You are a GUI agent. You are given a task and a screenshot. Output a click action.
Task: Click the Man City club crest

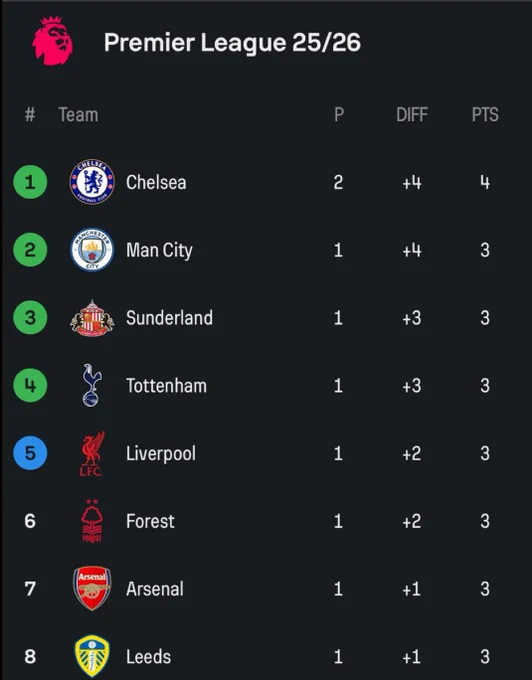92,250
